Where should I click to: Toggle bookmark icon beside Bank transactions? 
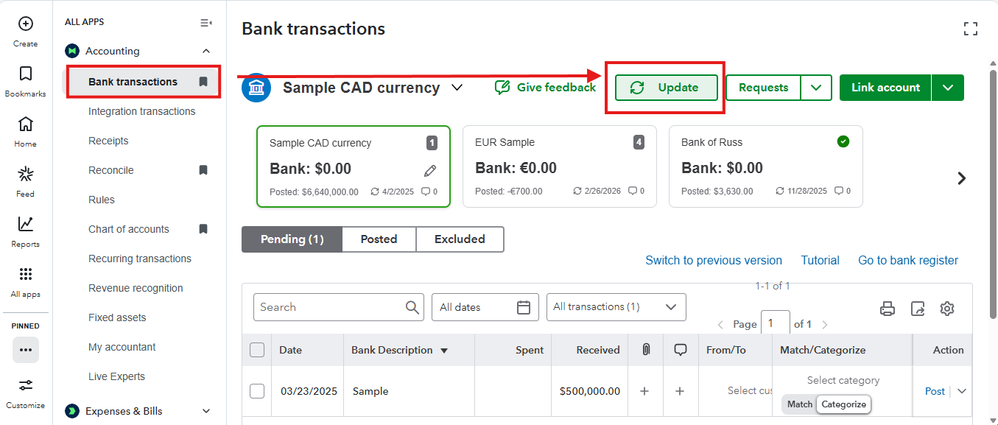tap(203, 81)
